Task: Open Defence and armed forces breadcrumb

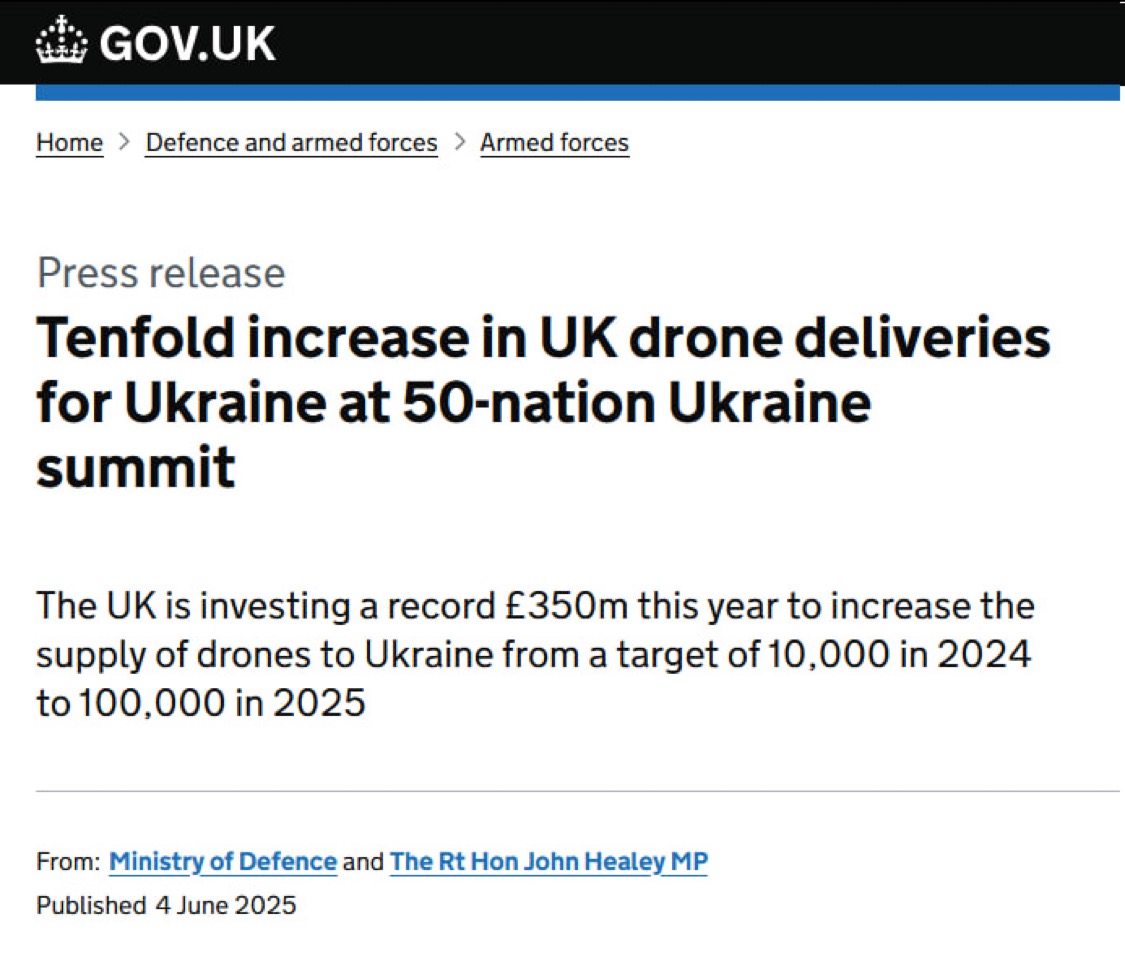Action: 291,143
